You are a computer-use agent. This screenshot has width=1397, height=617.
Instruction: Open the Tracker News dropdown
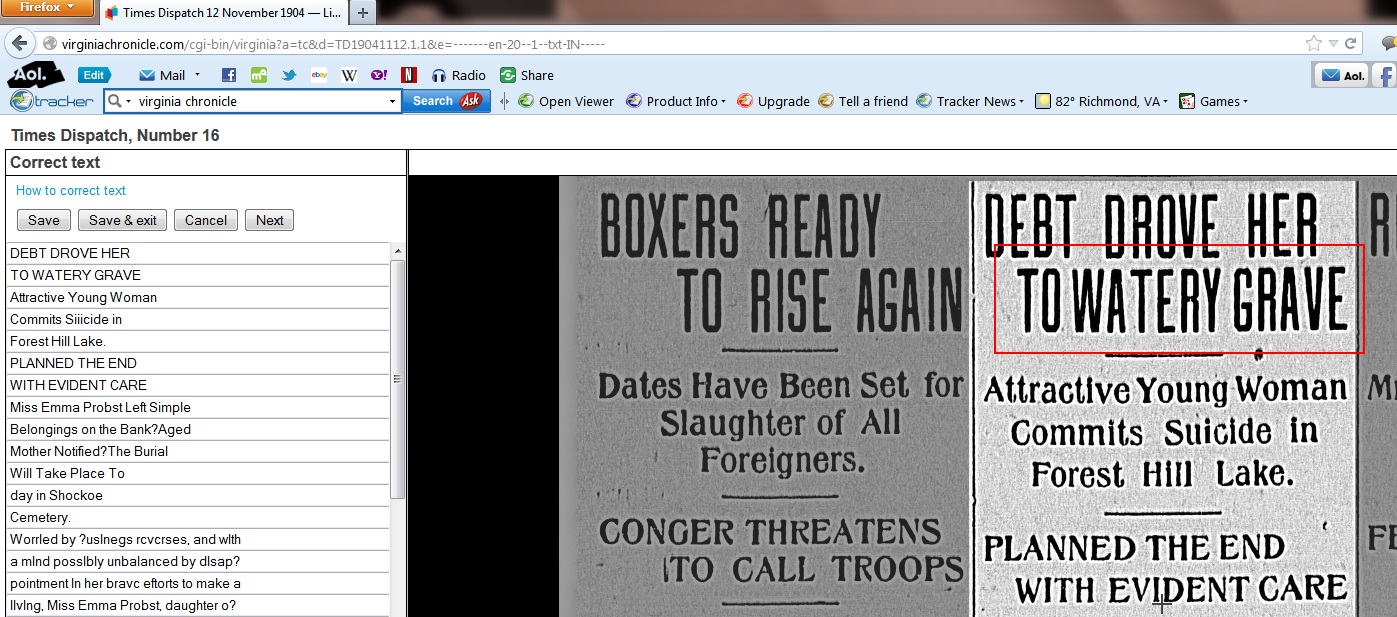(x=1021, y=101)
